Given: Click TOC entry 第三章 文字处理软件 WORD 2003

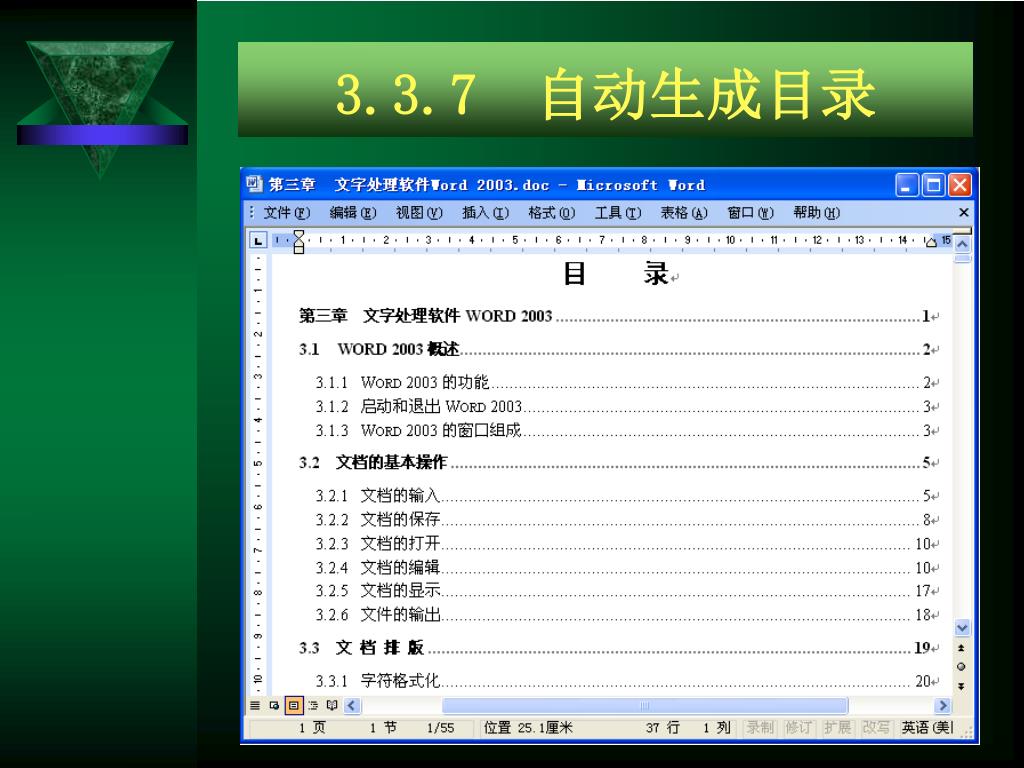Looking at the screenshot, I should click(618, 316).
